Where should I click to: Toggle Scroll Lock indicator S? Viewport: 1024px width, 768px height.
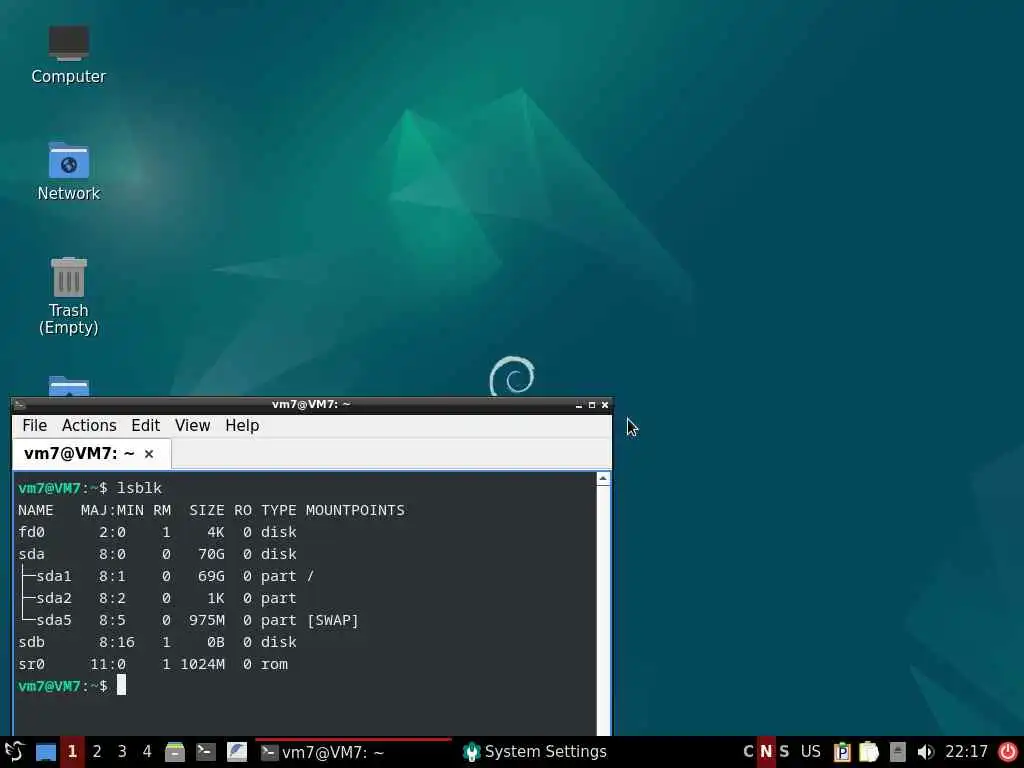click(784, 752)
